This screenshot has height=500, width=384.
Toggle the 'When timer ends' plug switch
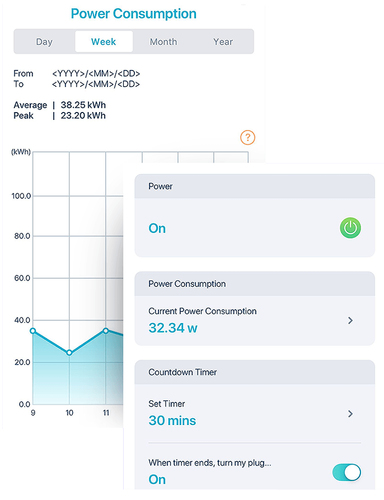pos(346,472)
